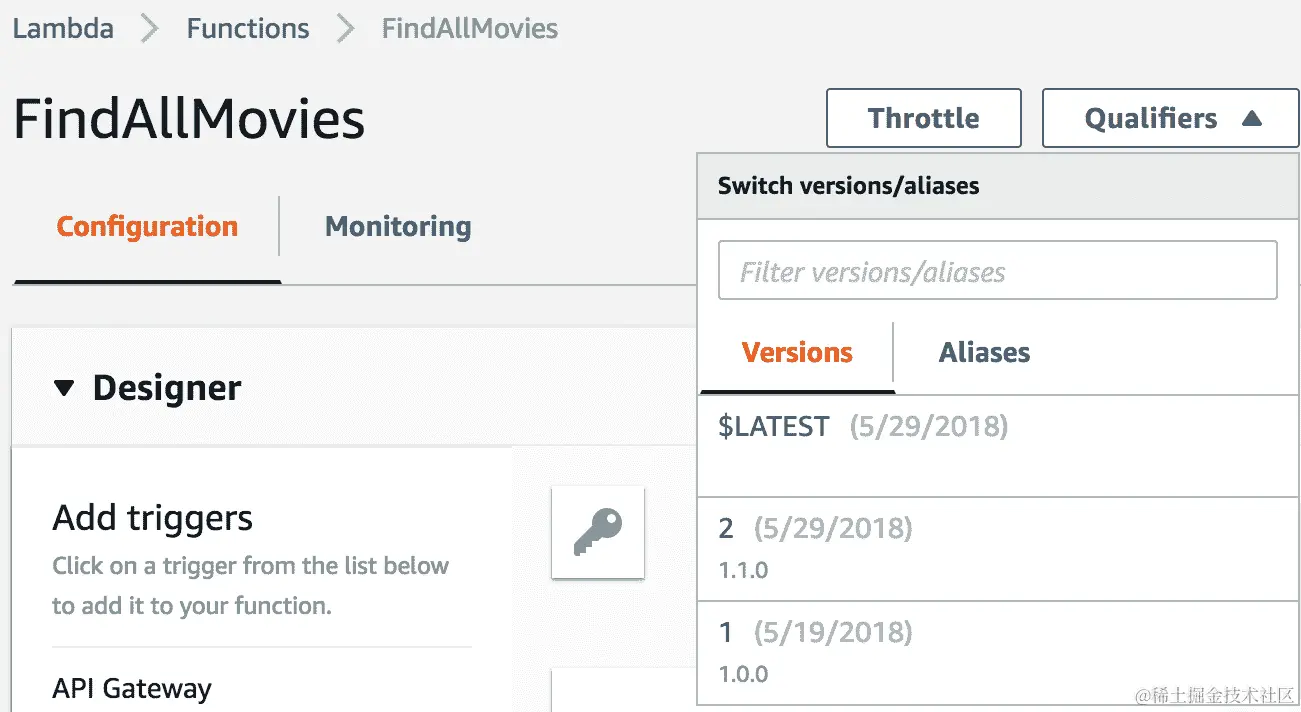The image size is (1301, 712).
Task: Open the Functions breadcrumb link
Action: click(x=248, y=28)
